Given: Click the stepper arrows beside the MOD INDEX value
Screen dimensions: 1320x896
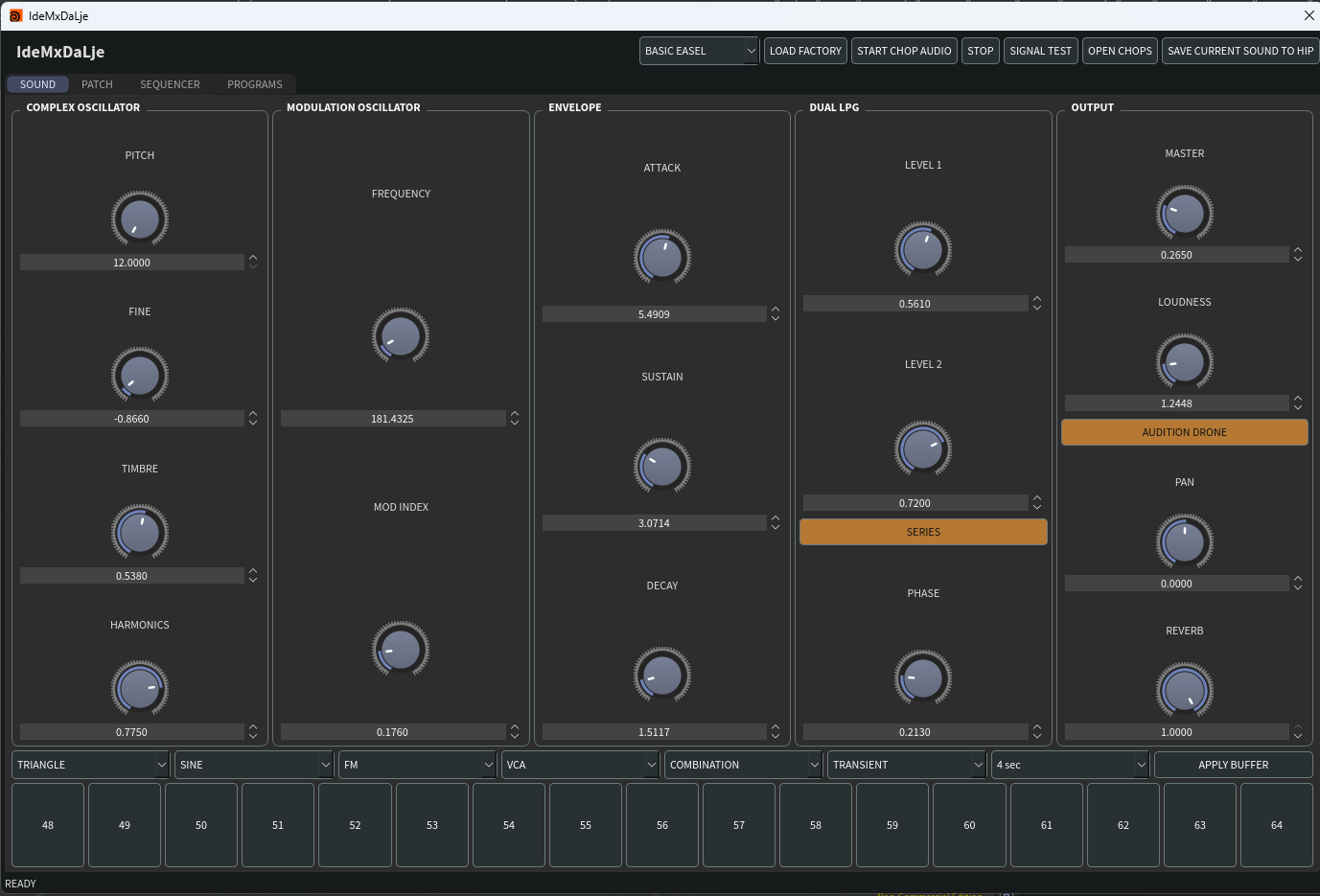Looking at the screenshot, I should pos(515,731).
